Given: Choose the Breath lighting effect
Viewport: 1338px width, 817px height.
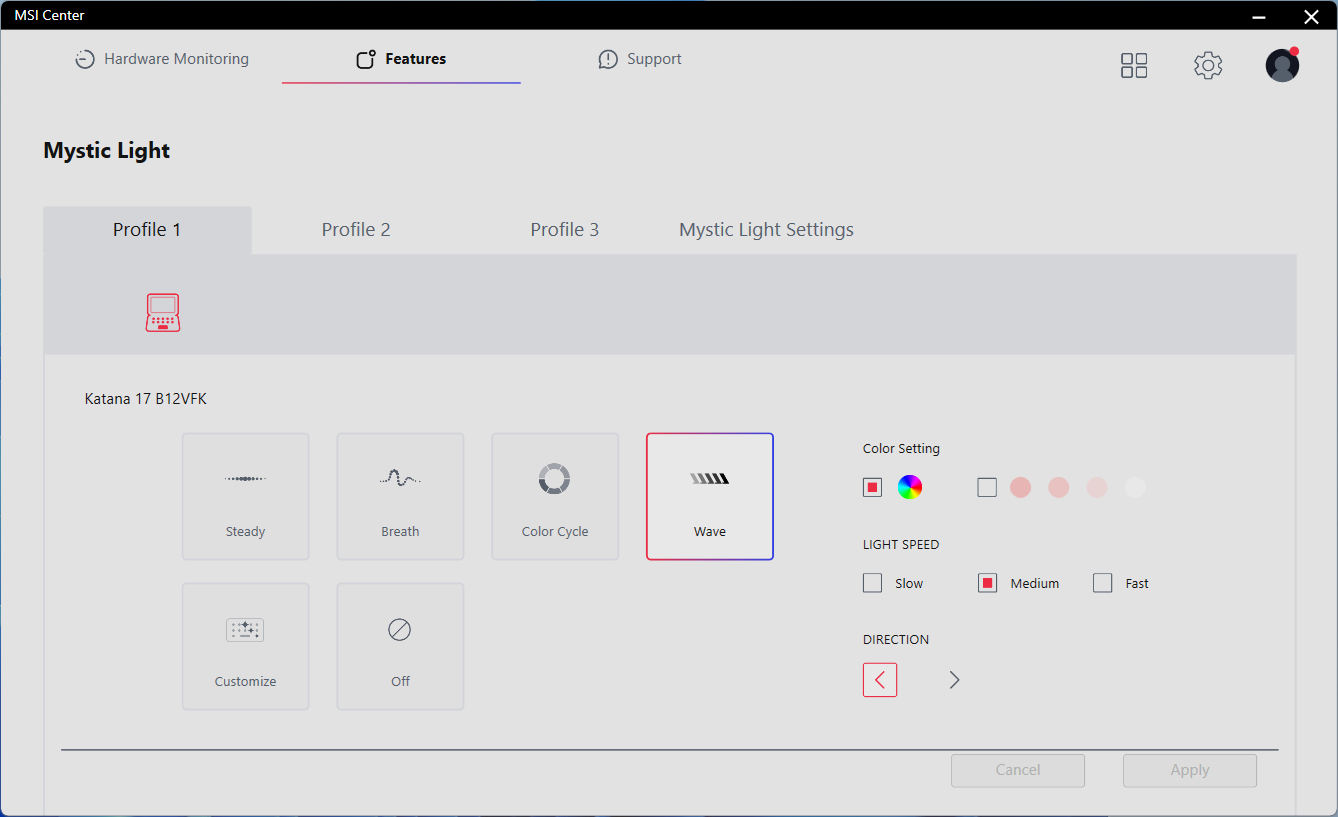Looking at the screenshot, I should (x=400, y=496).
